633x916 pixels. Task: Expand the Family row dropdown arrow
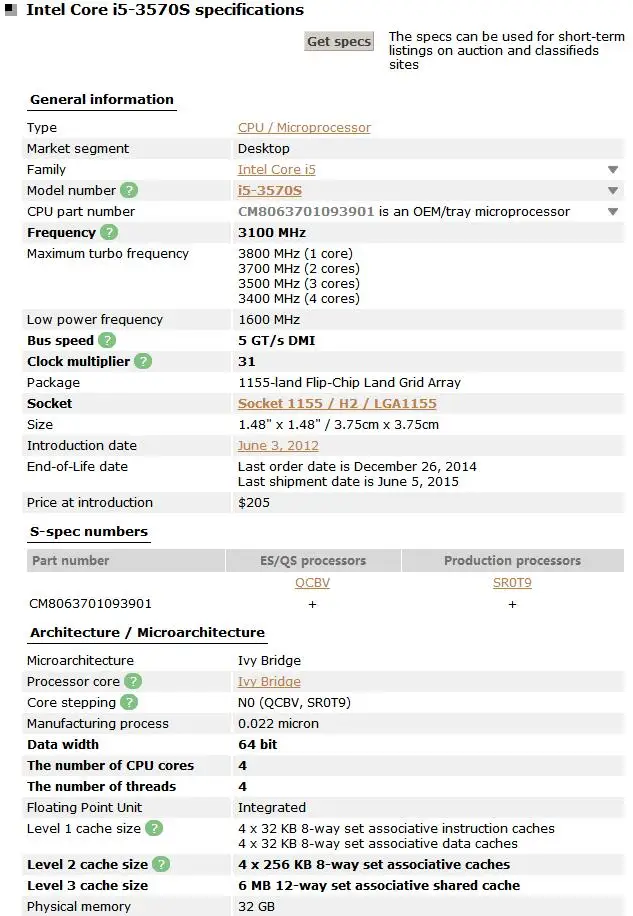[x=613, y=170]
